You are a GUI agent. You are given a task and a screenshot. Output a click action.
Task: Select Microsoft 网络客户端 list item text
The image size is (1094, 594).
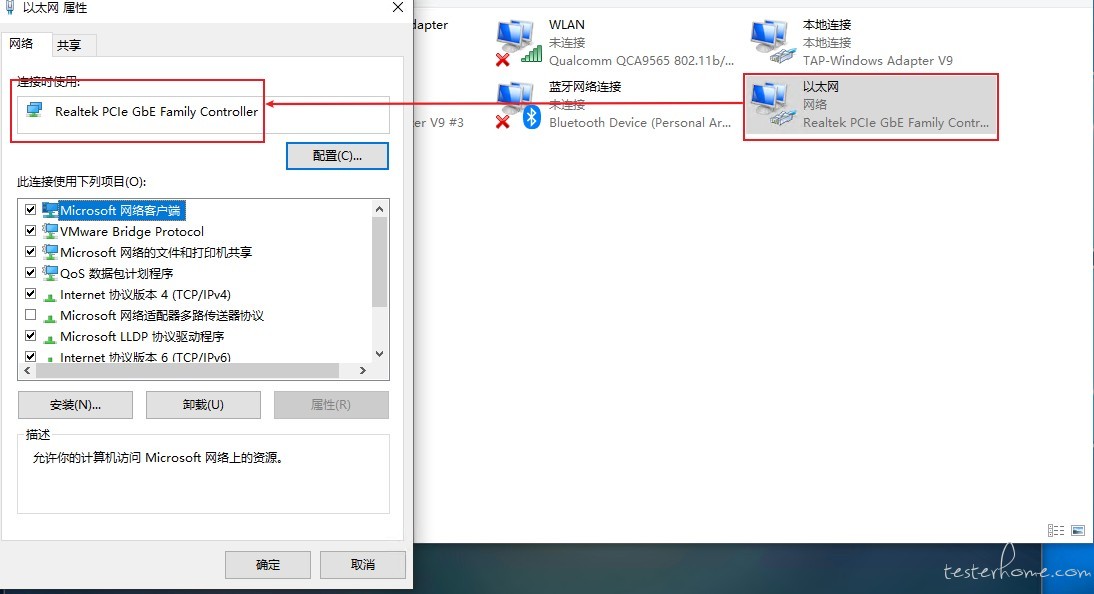(121, 210)
